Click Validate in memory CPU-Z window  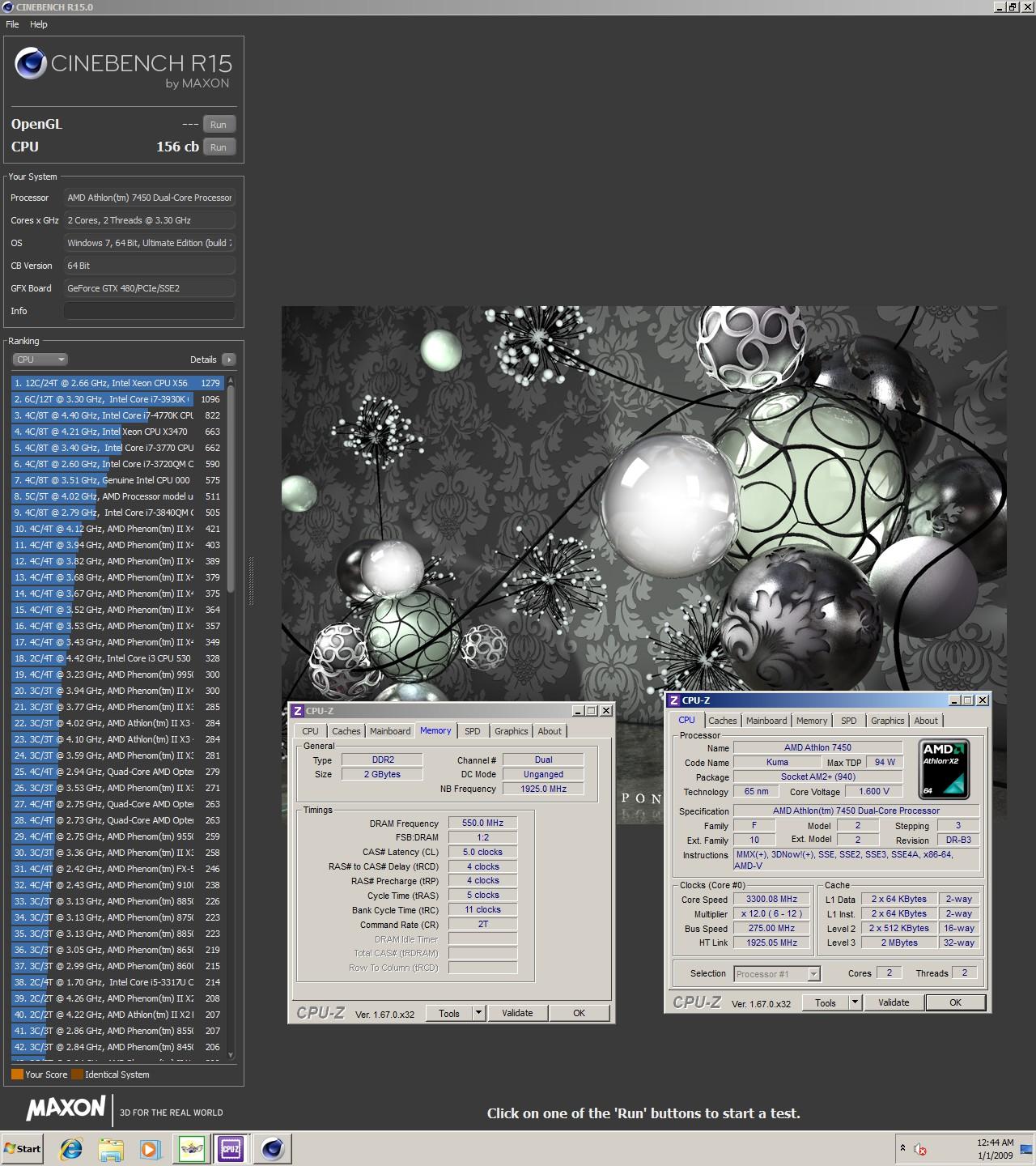(517, 1013)
